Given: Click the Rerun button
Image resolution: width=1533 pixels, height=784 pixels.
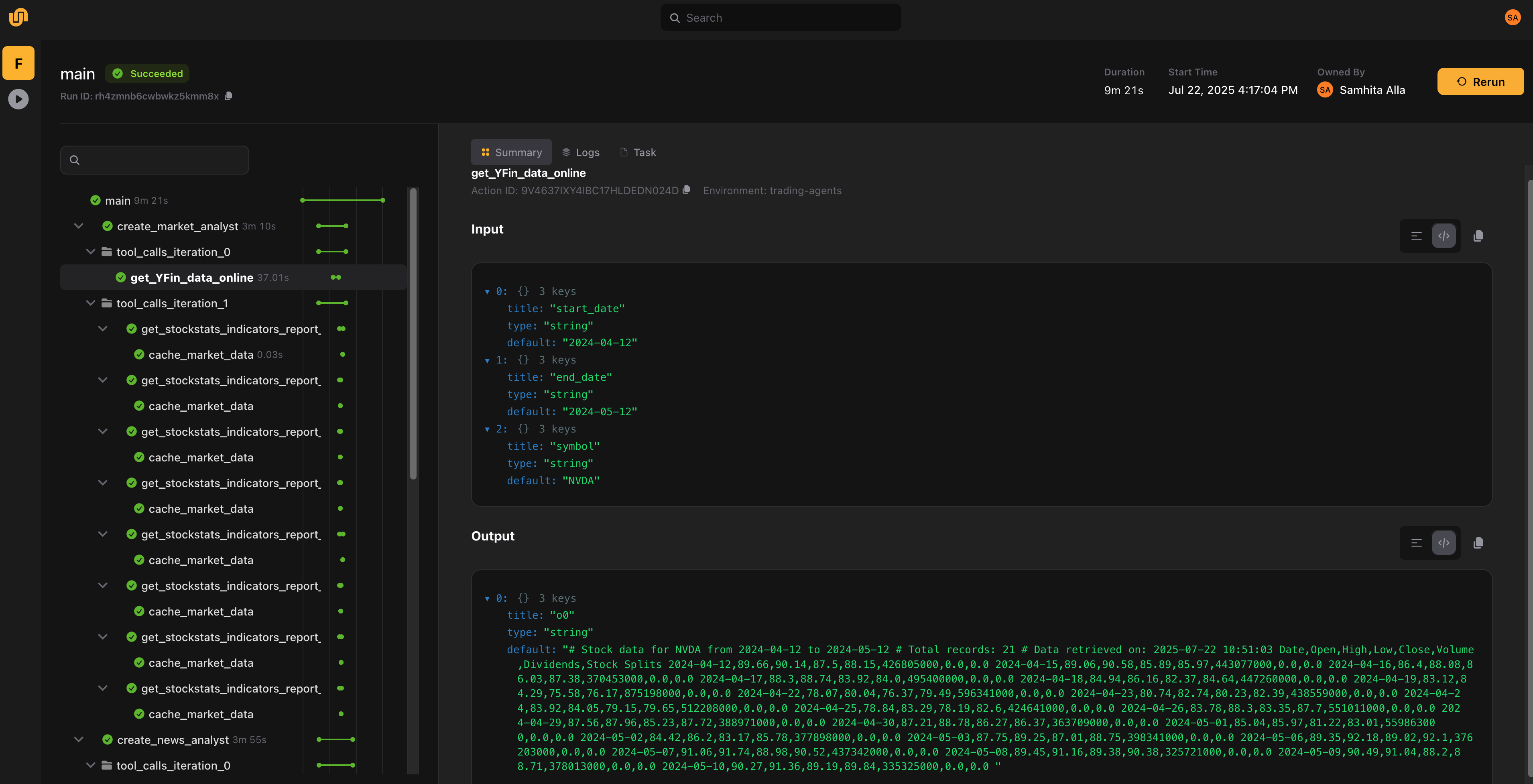Looking at the screenshot, I should pos(1480,81).
